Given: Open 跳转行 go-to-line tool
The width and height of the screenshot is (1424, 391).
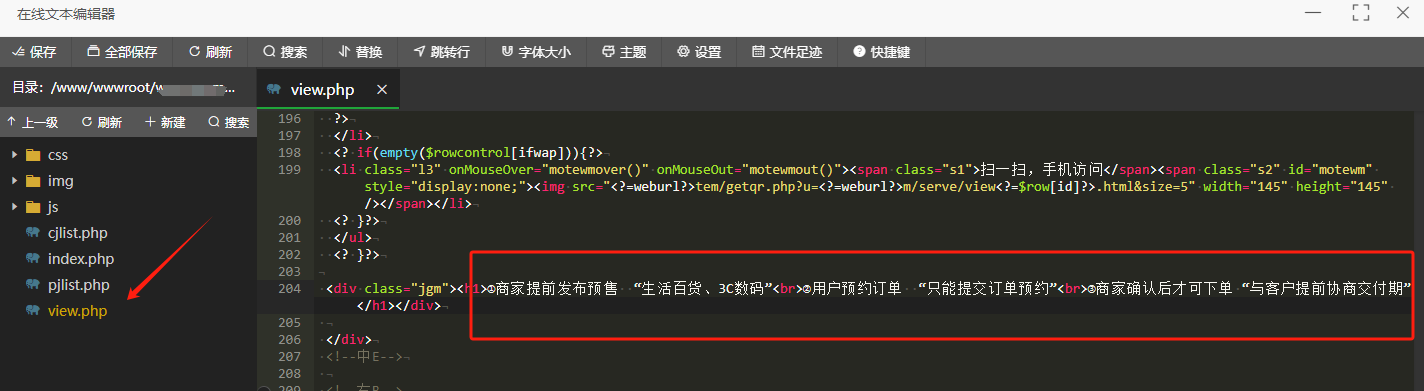Looking at the screenshot, I should 441,52.
